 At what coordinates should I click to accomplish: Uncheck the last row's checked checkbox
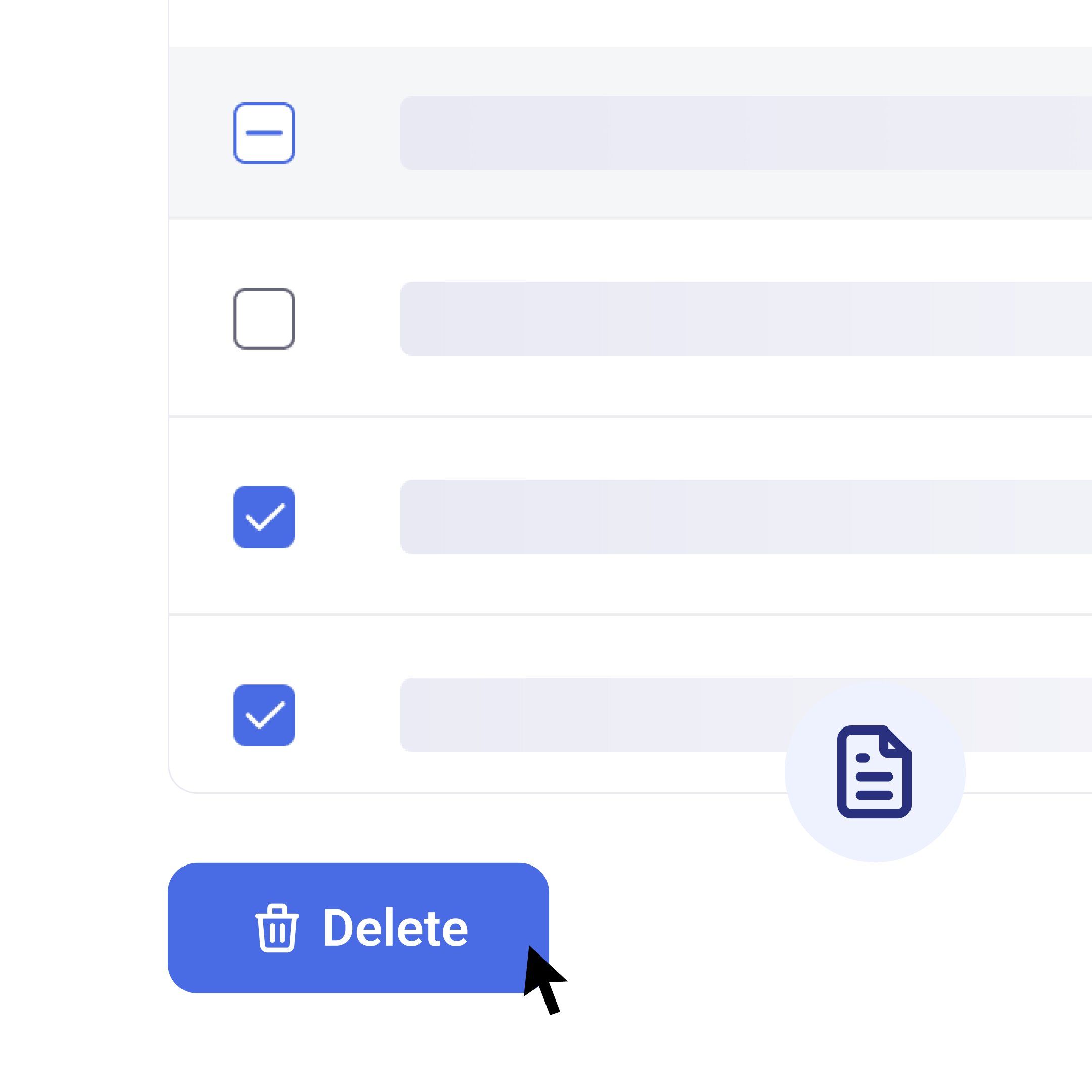264,715
